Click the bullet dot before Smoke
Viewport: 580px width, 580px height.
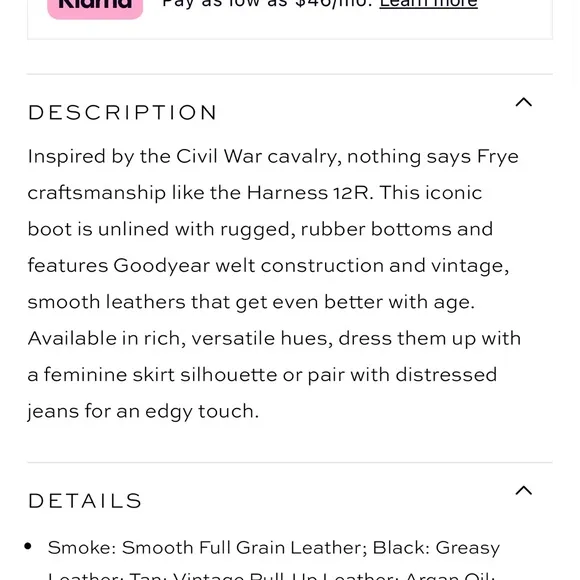(28, 546)
